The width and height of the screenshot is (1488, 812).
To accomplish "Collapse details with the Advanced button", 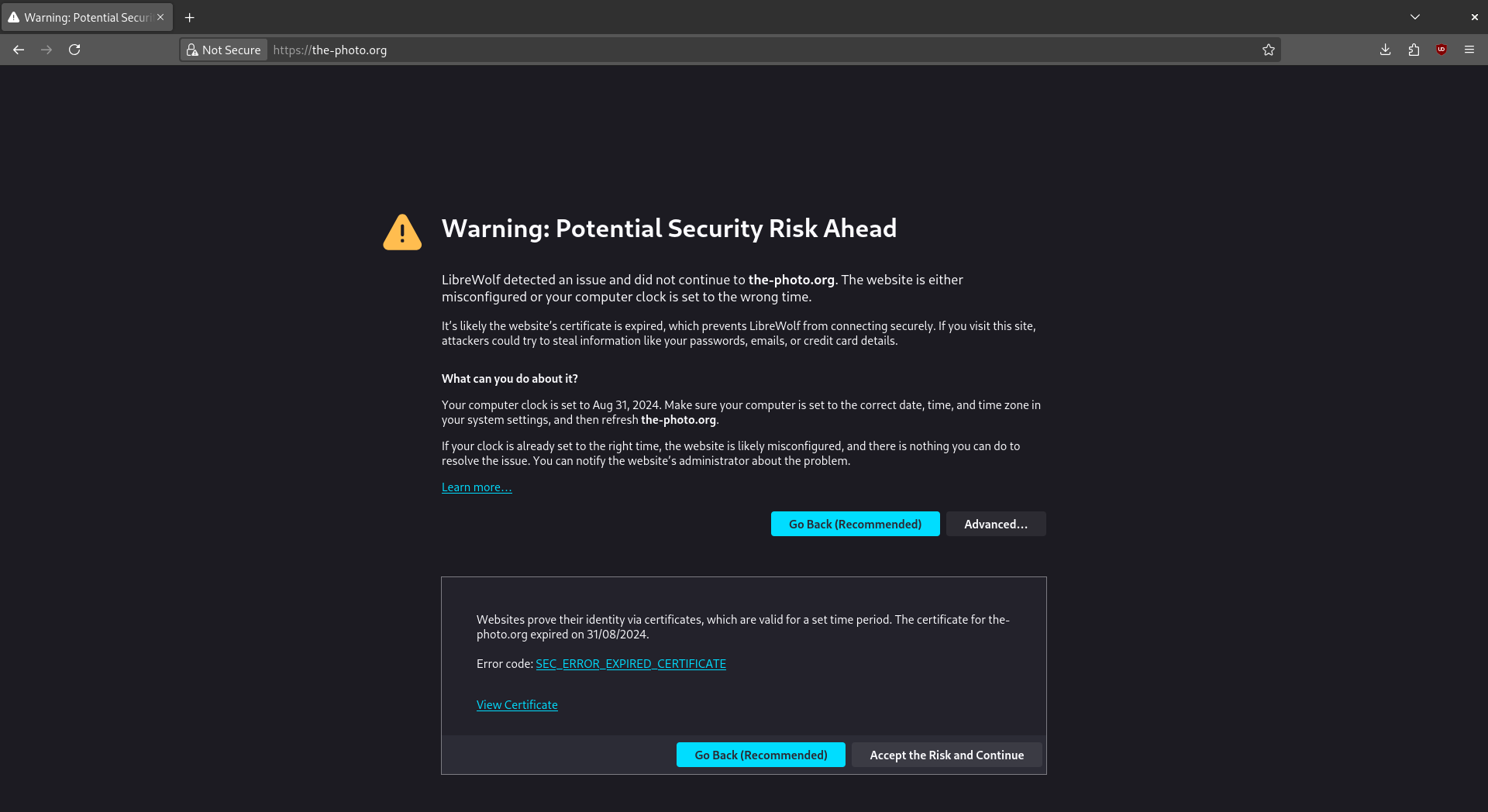I will click(x=996, y=524).
